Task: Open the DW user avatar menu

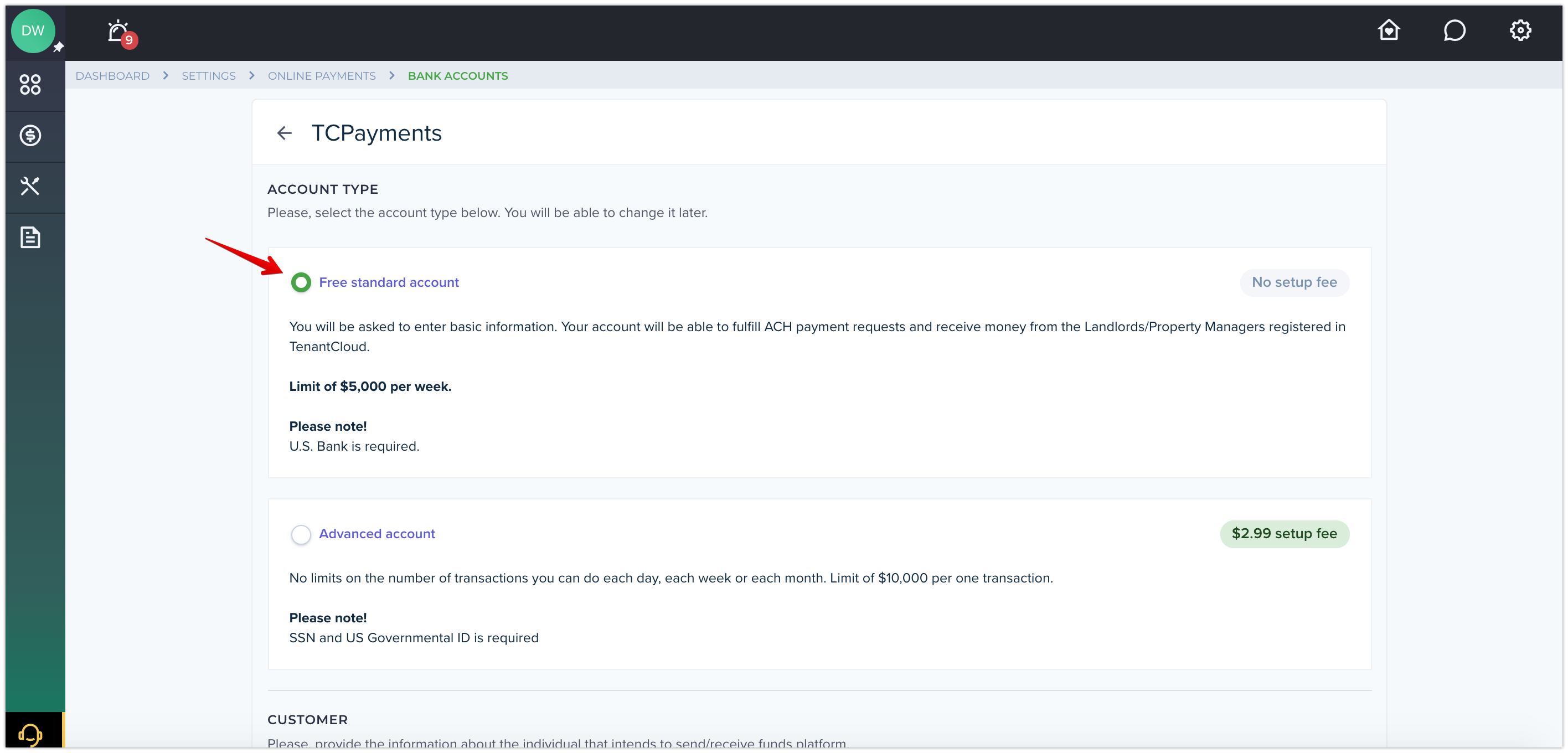Action: point(33,31)
